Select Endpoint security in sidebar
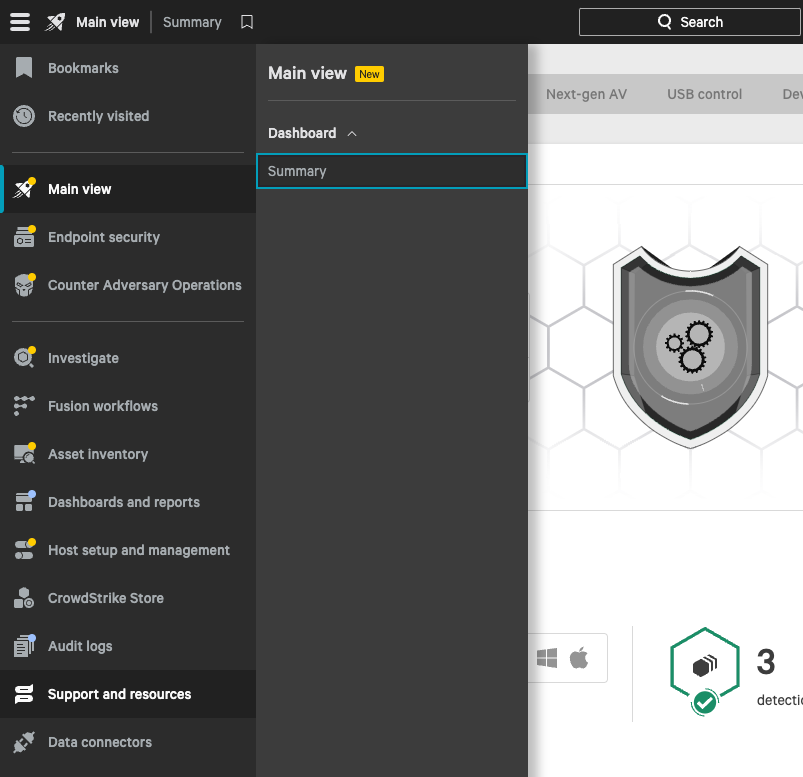Viewport: 803px width, 777px height. click(x=103, y=237)
